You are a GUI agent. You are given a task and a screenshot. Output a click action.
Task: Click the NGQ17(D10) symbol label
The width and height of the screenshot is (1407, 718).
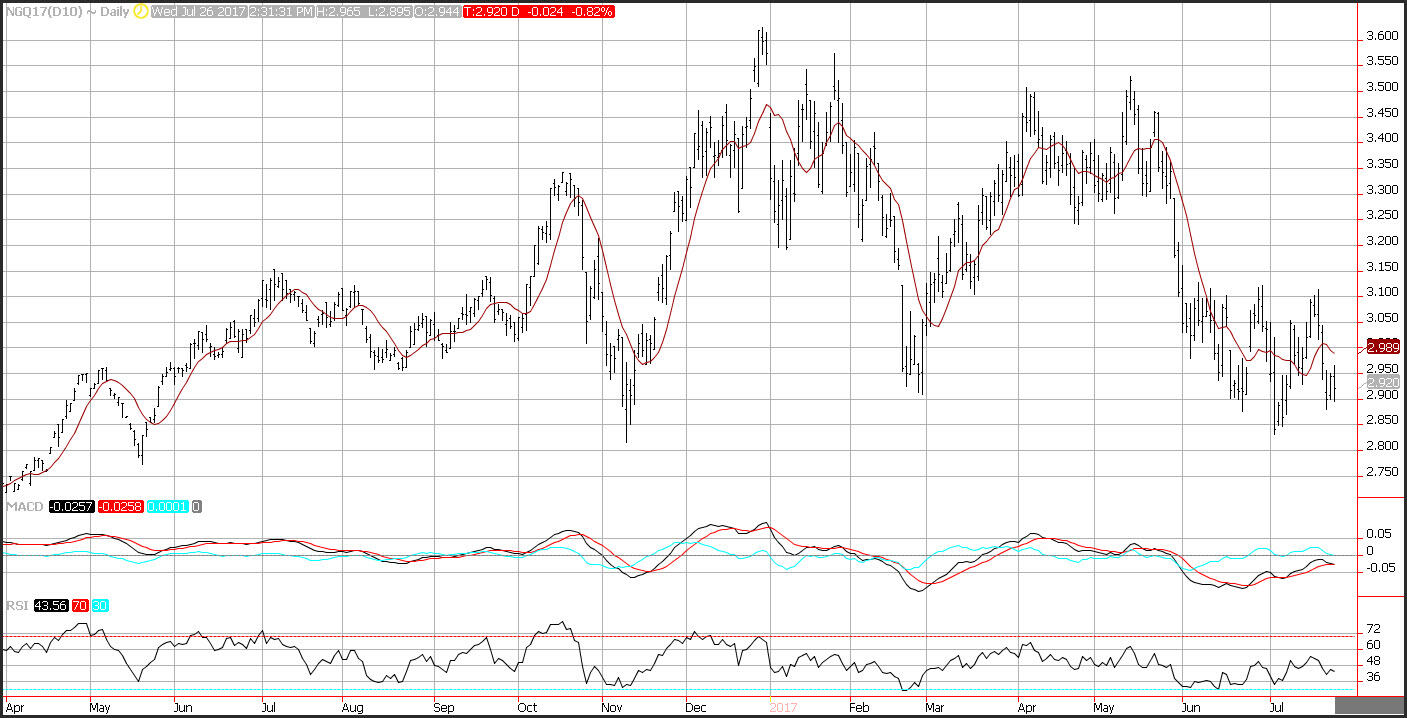click(40, 11)
